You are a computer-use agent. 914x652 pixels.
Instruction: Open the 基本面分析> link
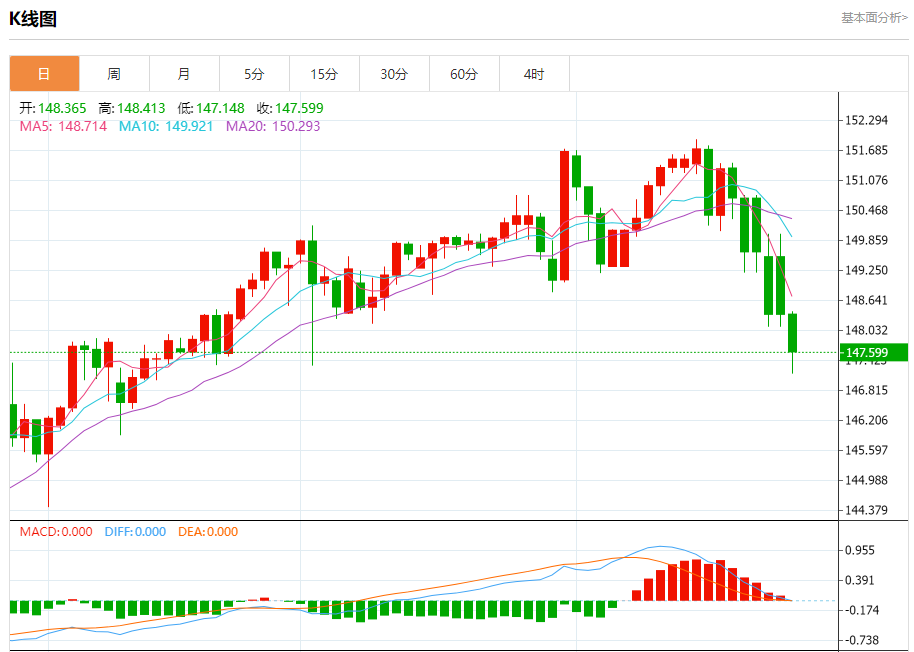coord(874,18)
